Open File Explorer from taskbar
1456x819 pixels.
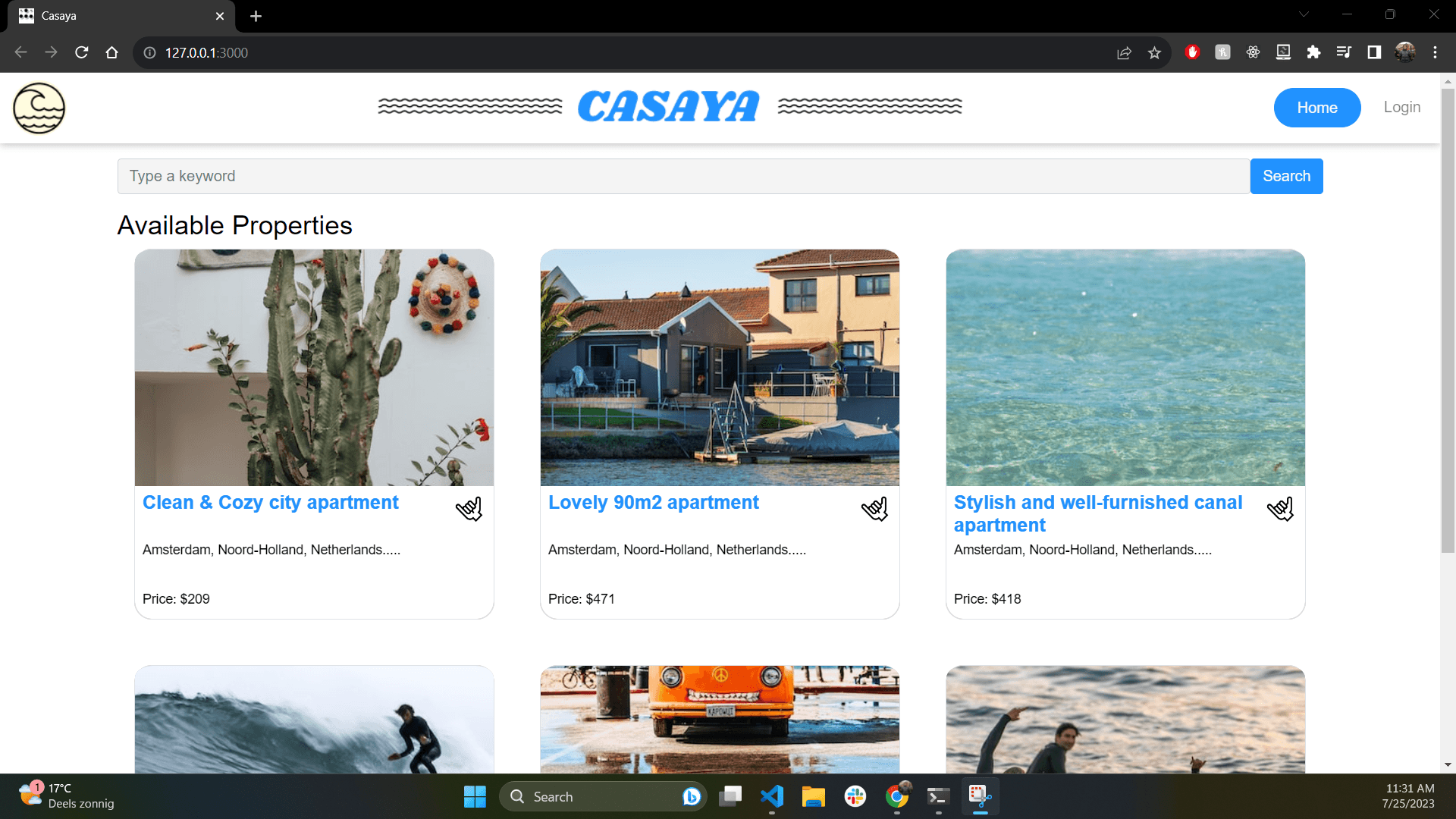814,796
